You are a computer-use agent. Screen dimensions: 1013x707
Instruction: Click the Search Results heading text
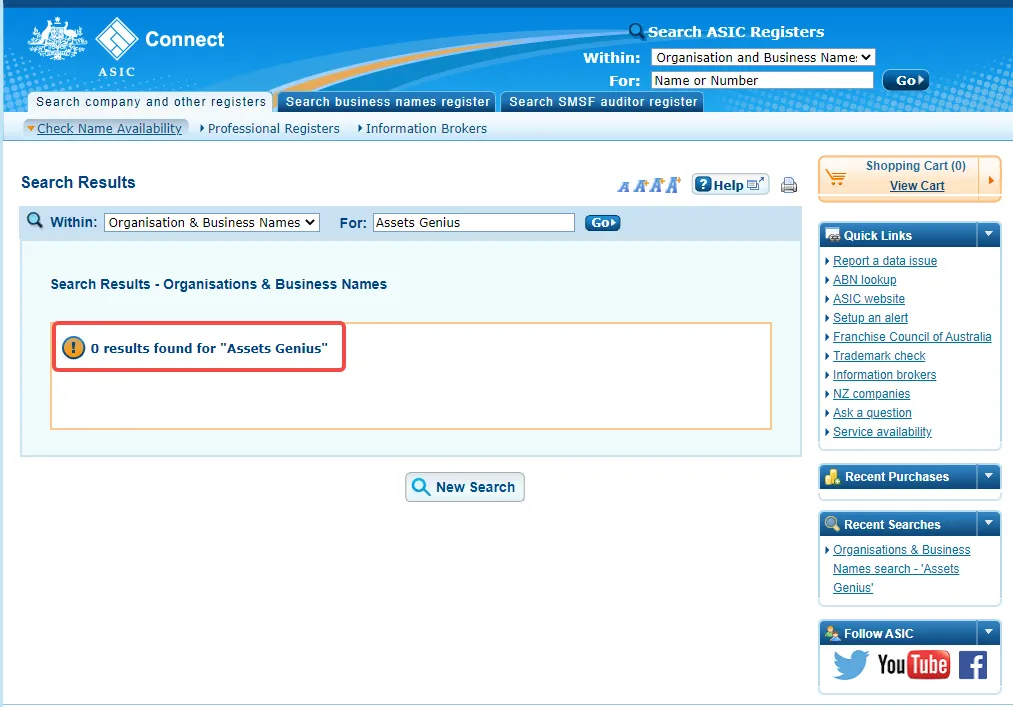78,182
